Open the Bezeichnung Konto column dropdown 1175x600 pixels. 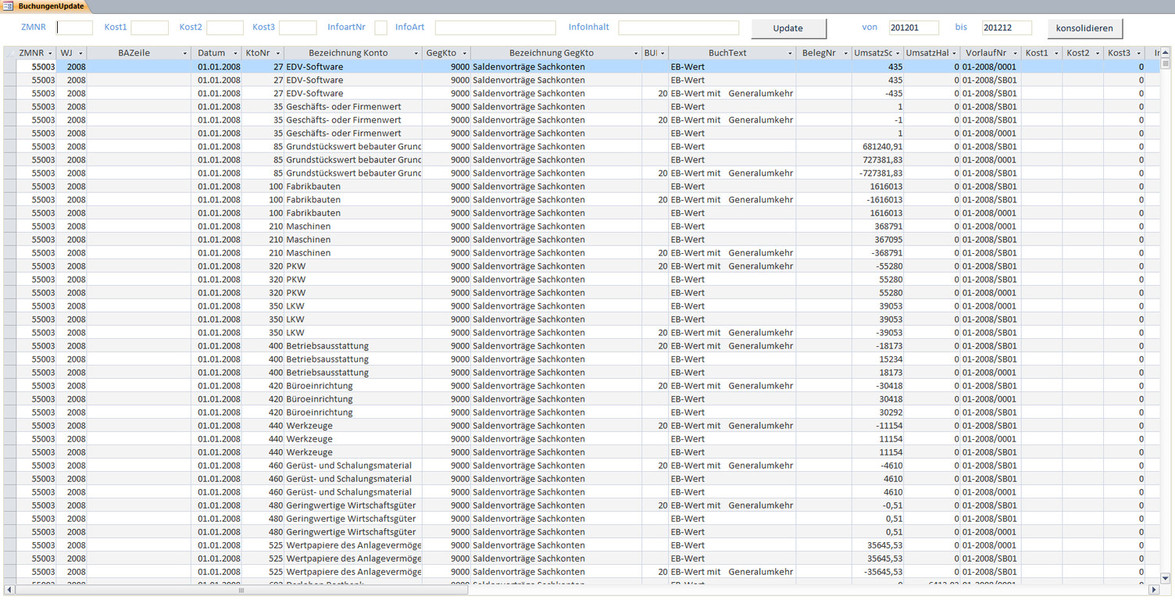(417, 53)
